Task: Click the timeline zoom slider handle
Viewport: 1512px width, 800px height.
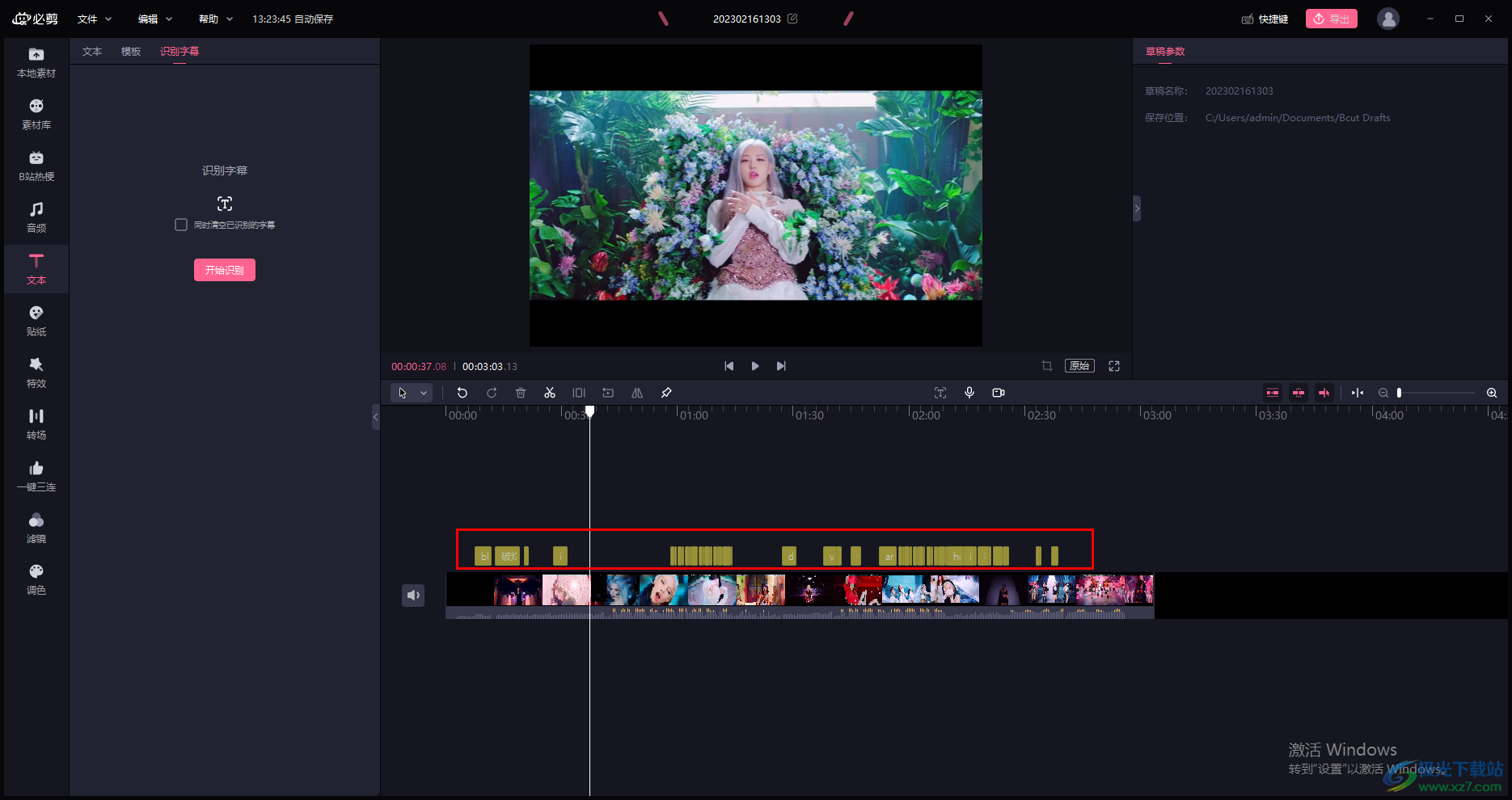Action: point(1399,393)
